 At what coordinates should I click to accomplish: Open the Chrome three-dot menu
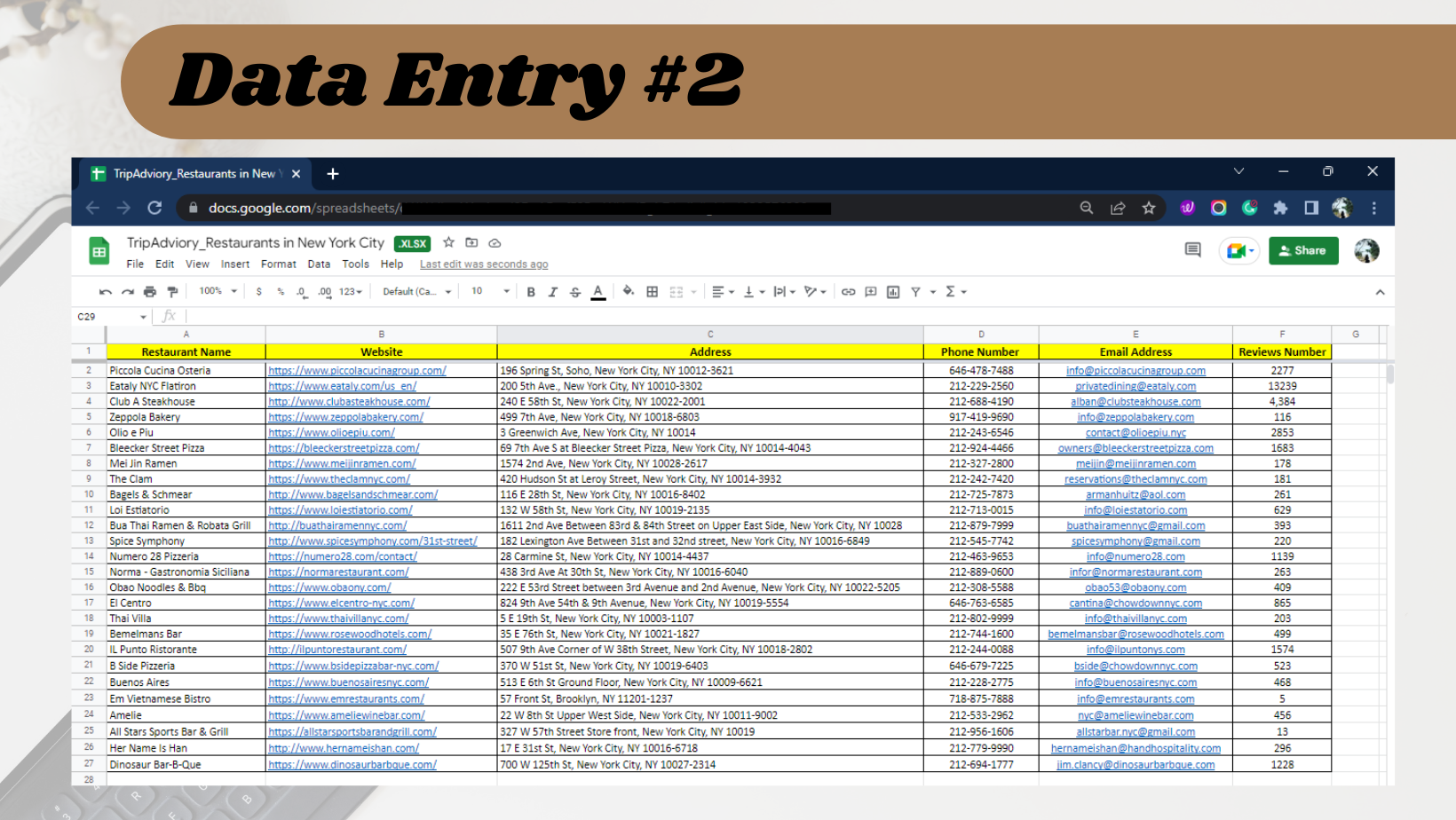(1373, 208)
